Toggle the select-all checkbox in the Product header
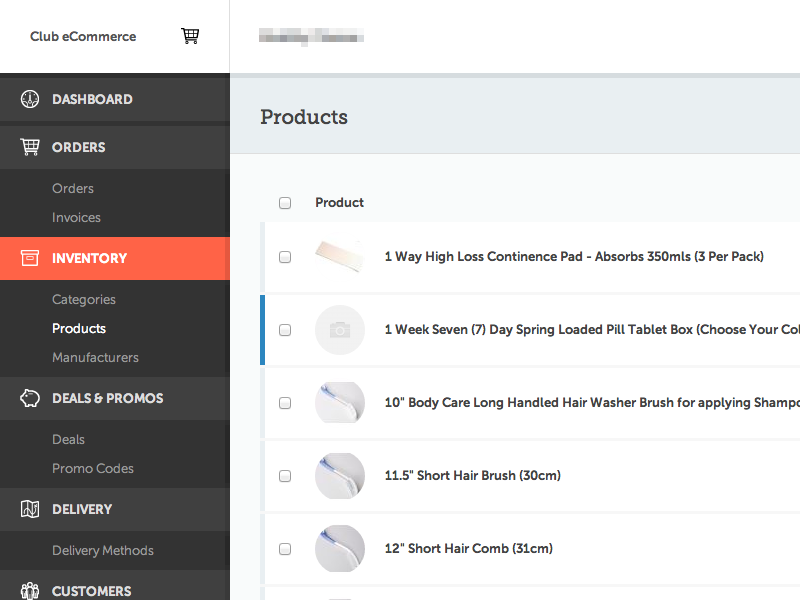Viewport: 800px width, 600px height. point(285,202)
